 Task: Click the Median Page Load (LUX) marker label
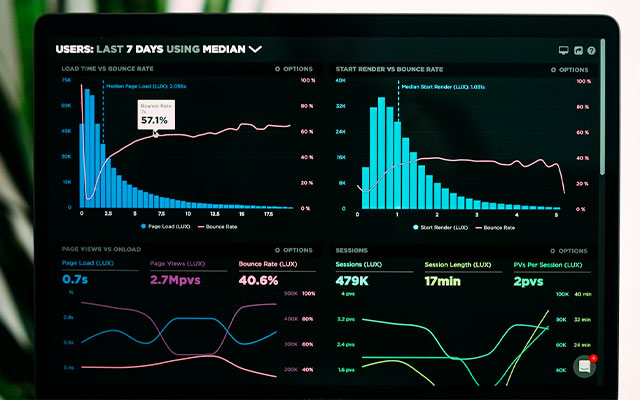(x=146, y=87)
